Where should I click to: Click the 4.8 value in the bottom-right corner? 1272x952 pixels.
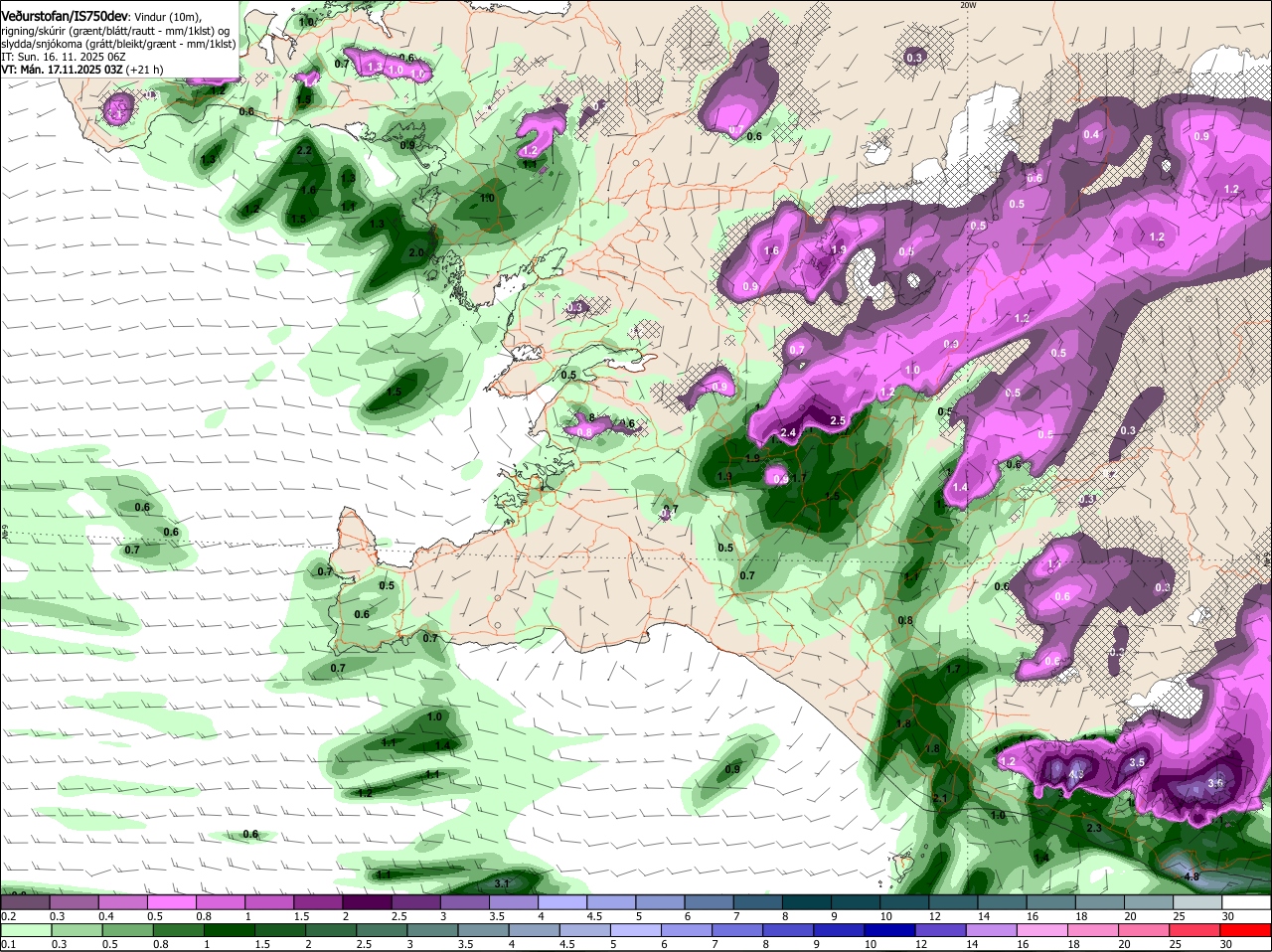click(1192, 876)
